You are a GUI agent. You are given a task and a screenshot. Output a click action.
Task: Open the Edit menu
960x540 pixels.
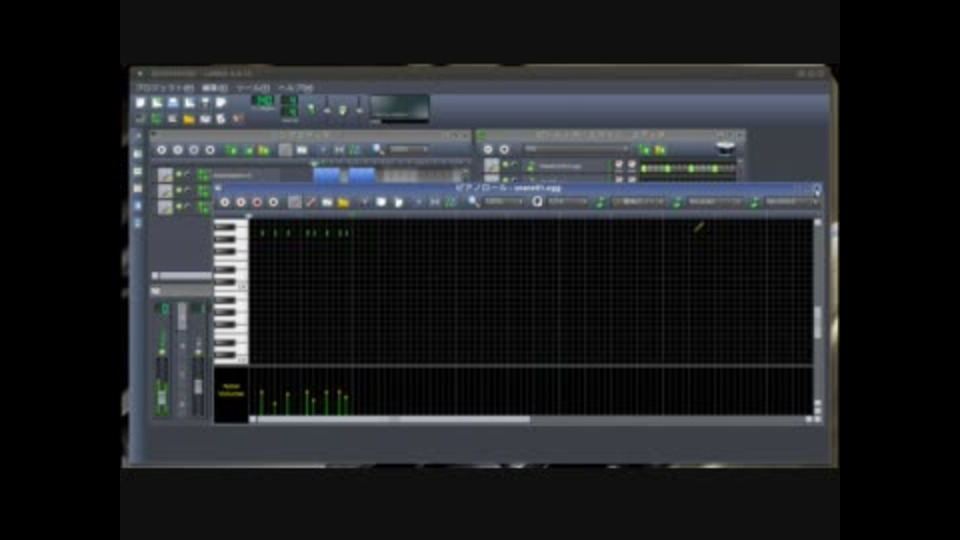click(215, 88)
